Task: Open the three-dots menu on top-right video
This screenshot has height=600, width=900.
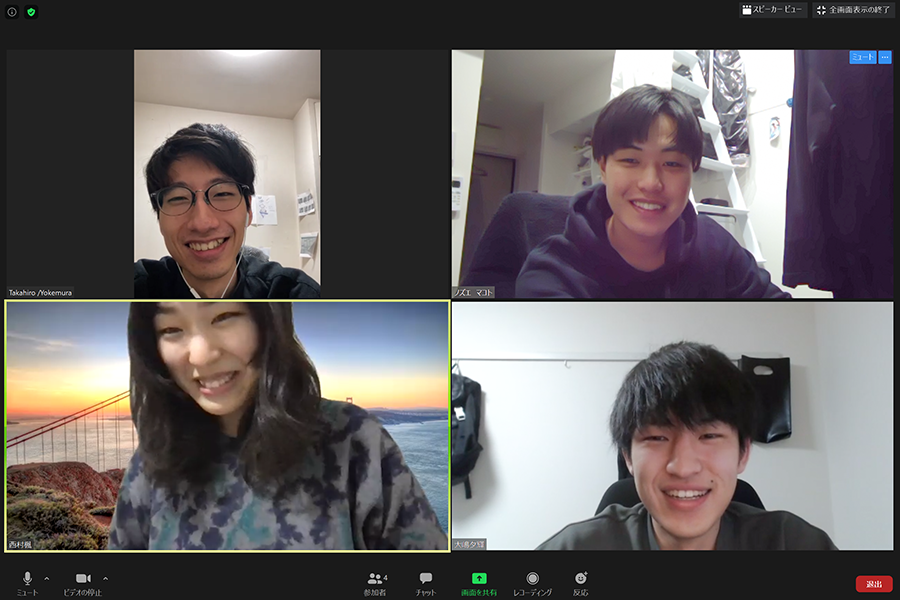Action: 885,58
